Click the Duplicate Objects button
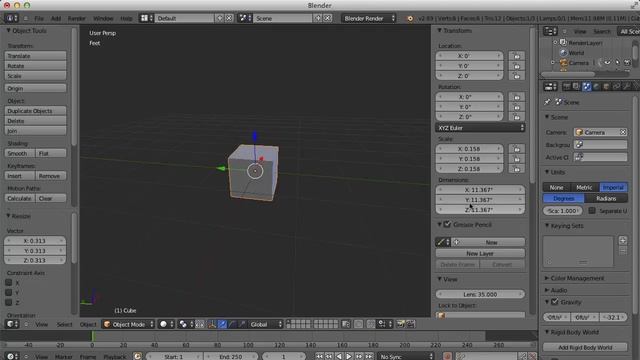640x360 pixels. (x=36, y=111)
